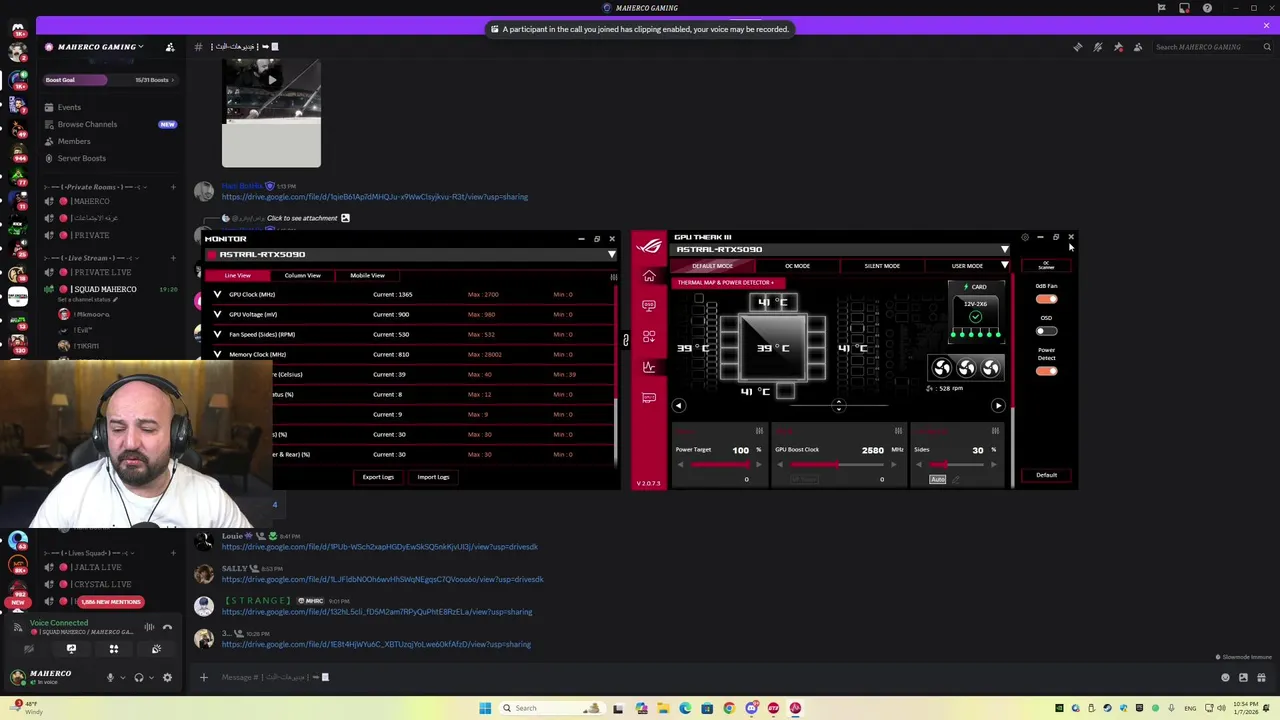
Task: Select Default Mode tab
Action: click(712, 266)
